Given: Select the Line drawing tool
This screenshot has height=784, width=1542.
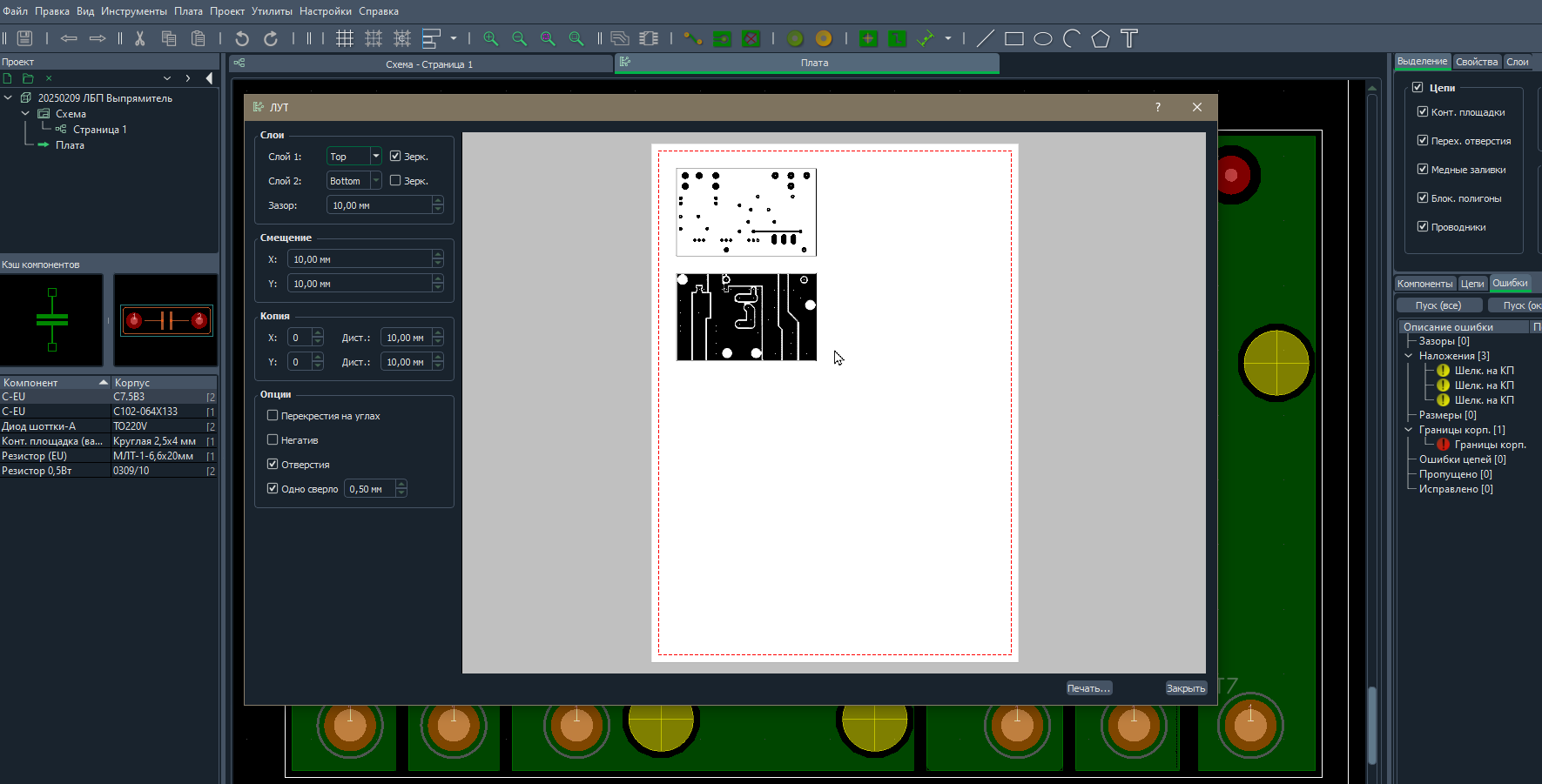Looking at the screenshot, I should coord(985,38).
